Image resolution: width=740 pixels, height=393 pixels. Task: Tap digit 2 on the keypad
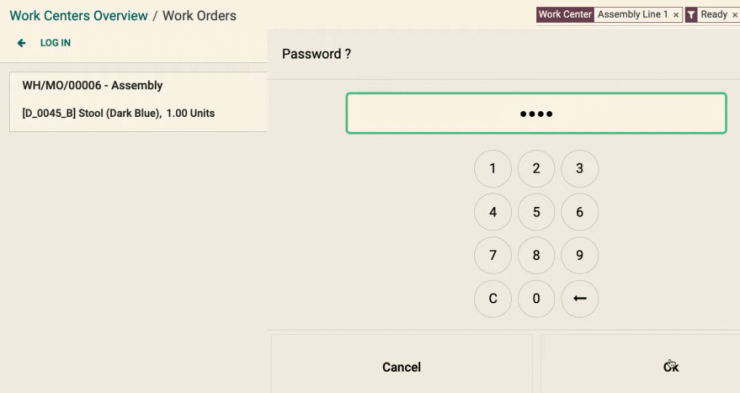[x=536, y=168]
